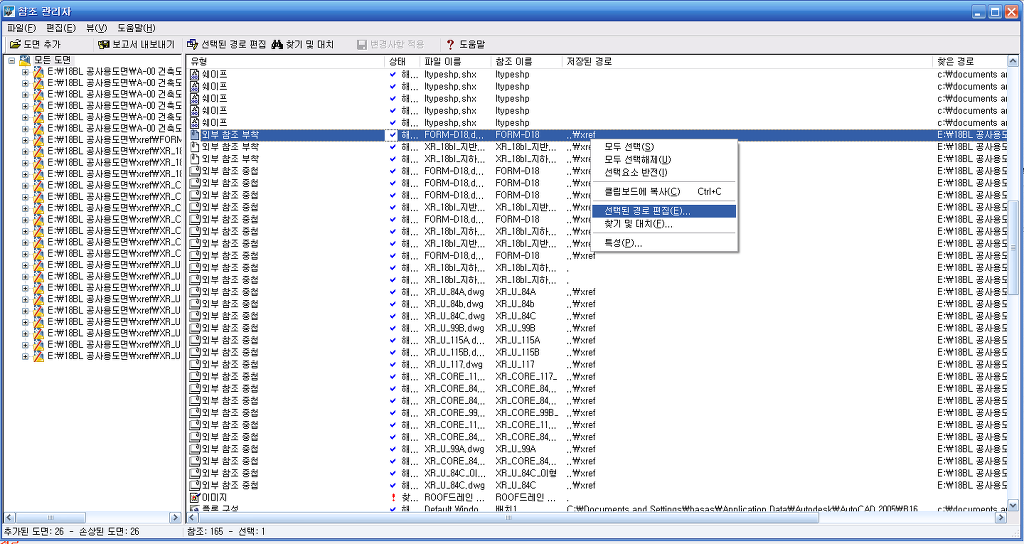The width and height of the screenshot is (1024, 544).
Task: Click the 도면 추가 toolbar button label
Action: click(42, 44)
